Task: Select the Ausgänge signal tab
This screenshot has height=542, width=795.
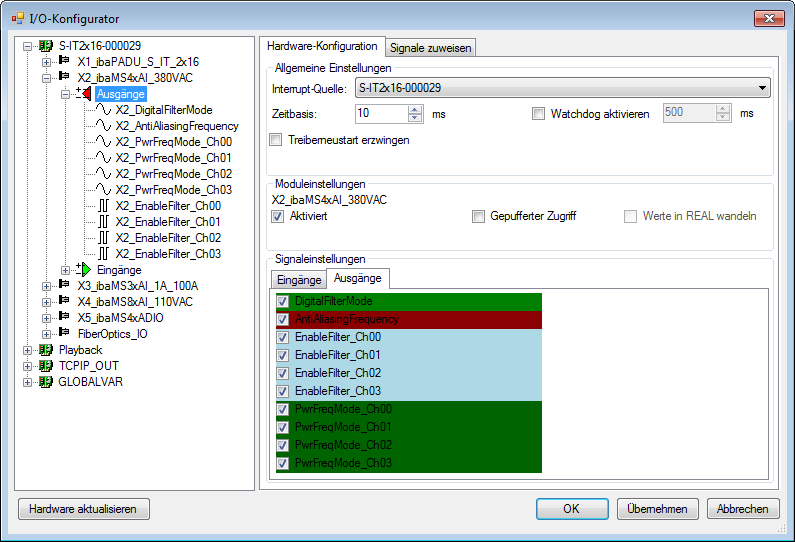Action: point(357,278)
